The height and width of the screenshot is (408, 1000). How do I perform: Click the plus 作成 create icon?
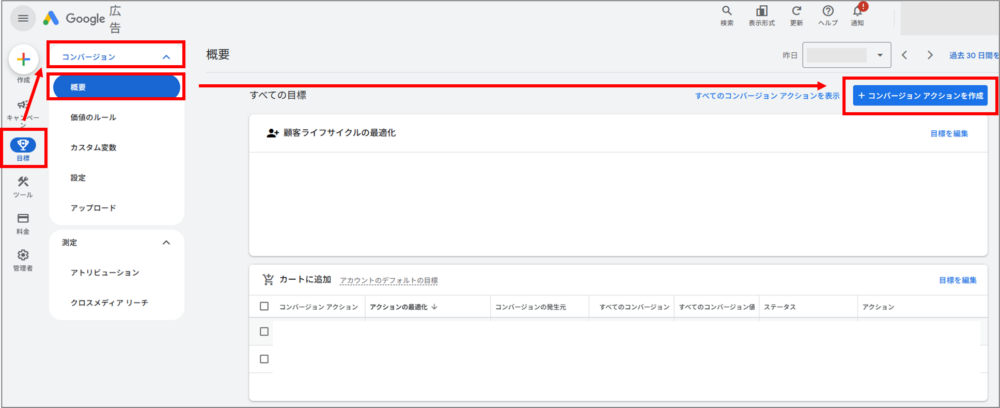24,59
